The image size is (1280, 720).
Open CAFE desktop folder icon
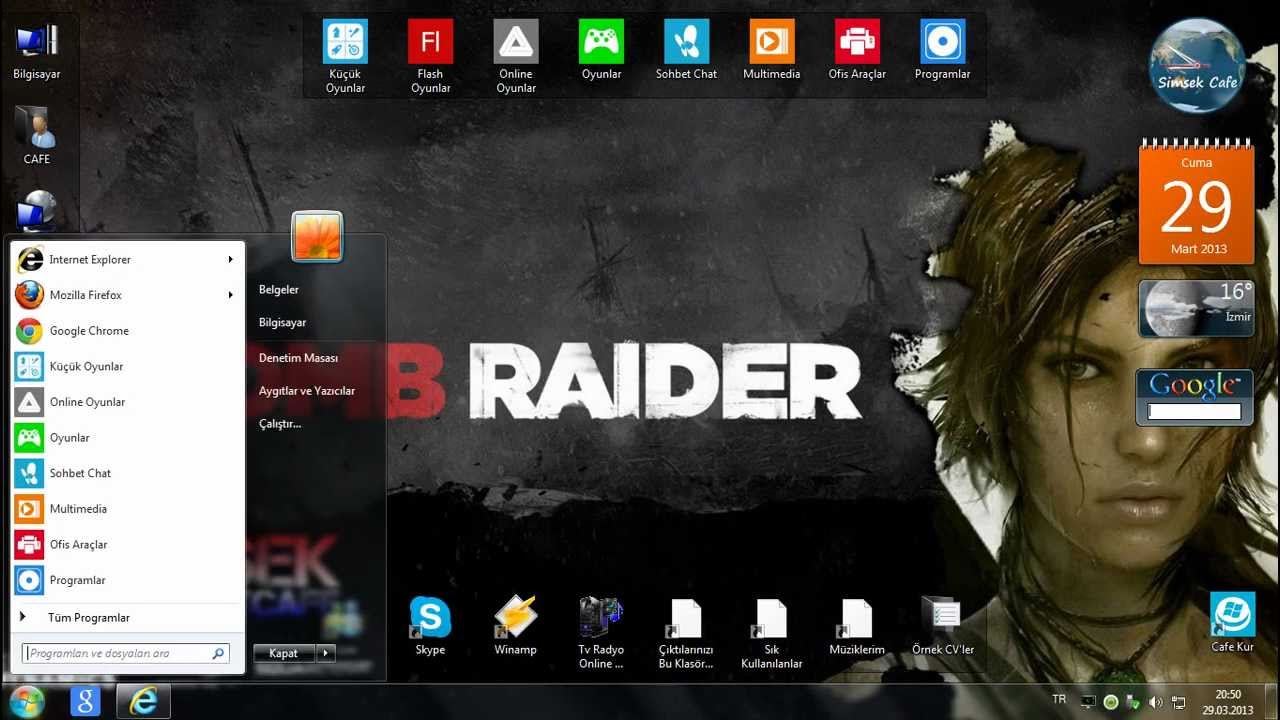pos(37,135)
